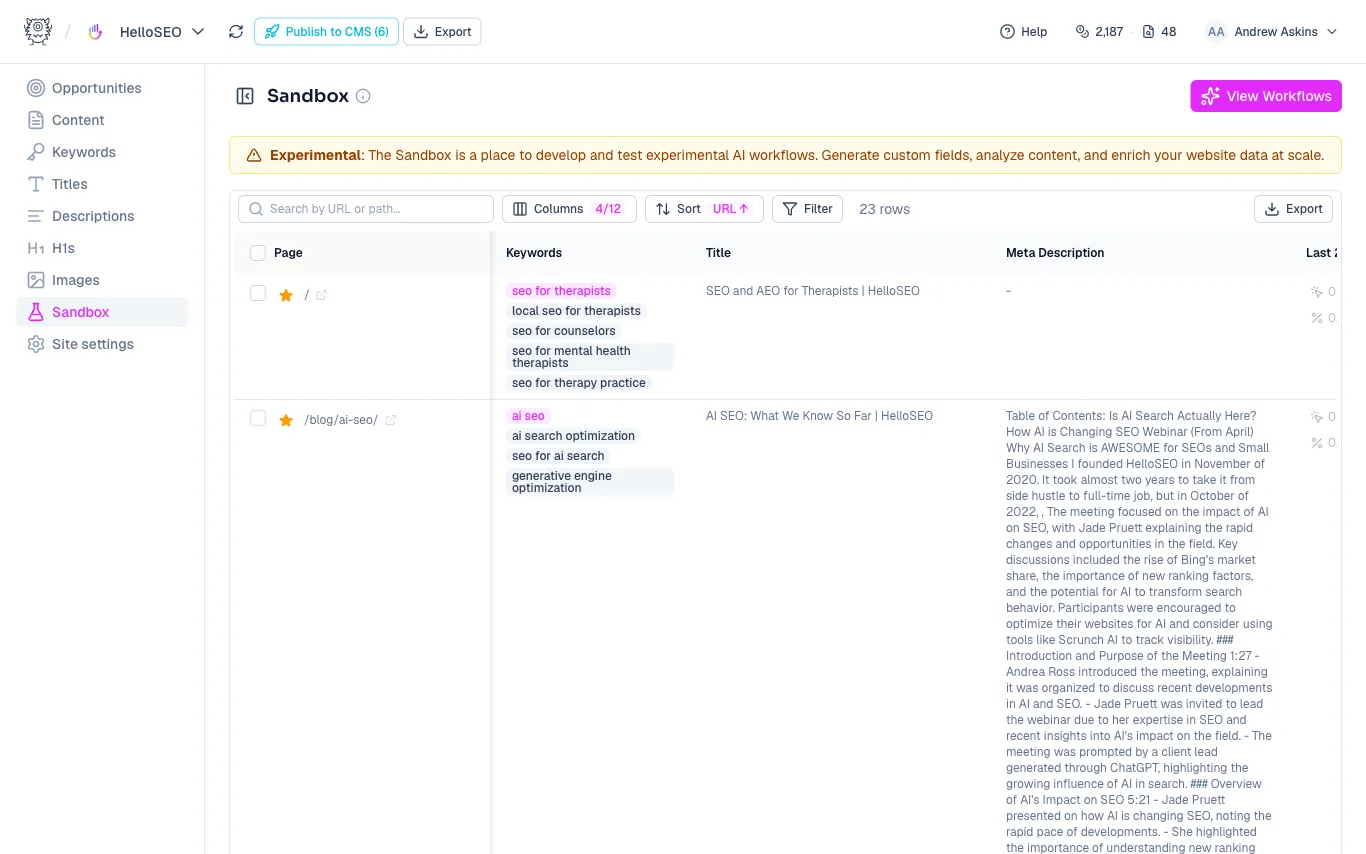
Task: Open external link icon for / page
Action: click(321, 295)
